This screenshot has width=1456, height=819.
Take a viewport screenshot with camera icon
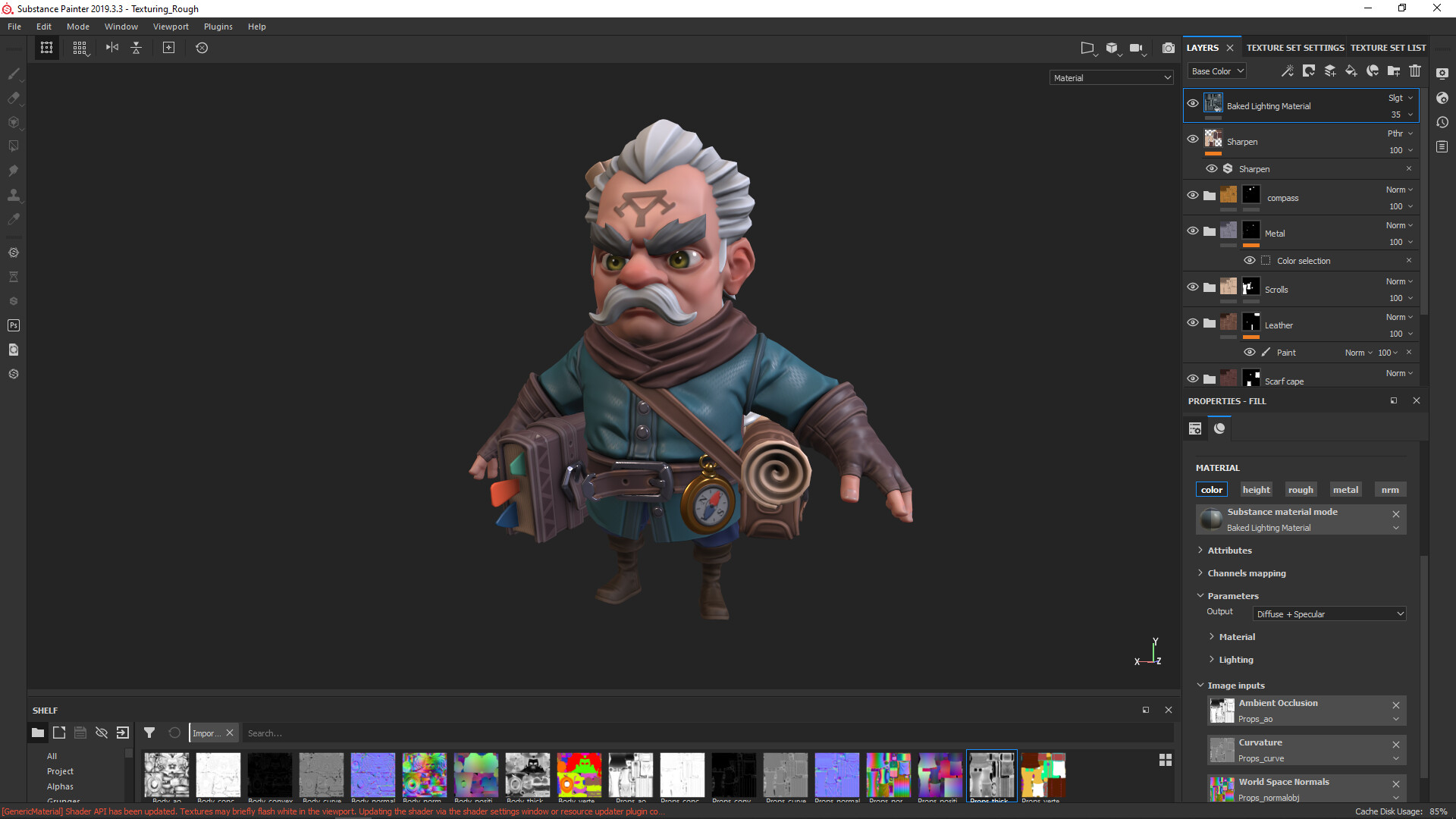(x=1169, y=48)
